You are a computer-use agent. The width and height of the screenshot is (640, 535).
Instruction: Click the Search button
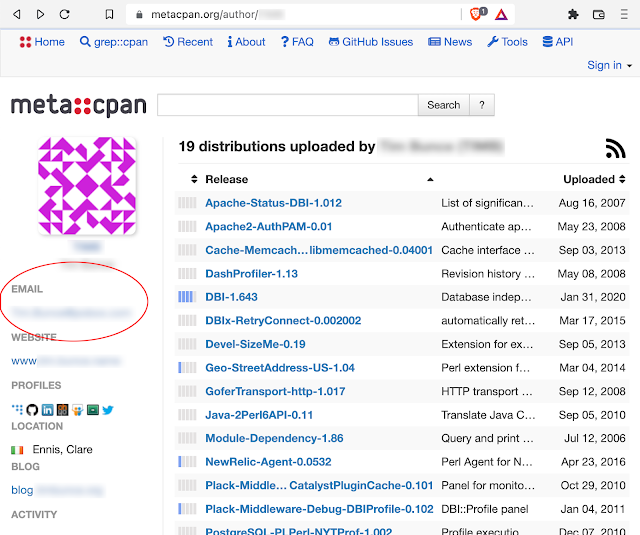coord(444,105)
